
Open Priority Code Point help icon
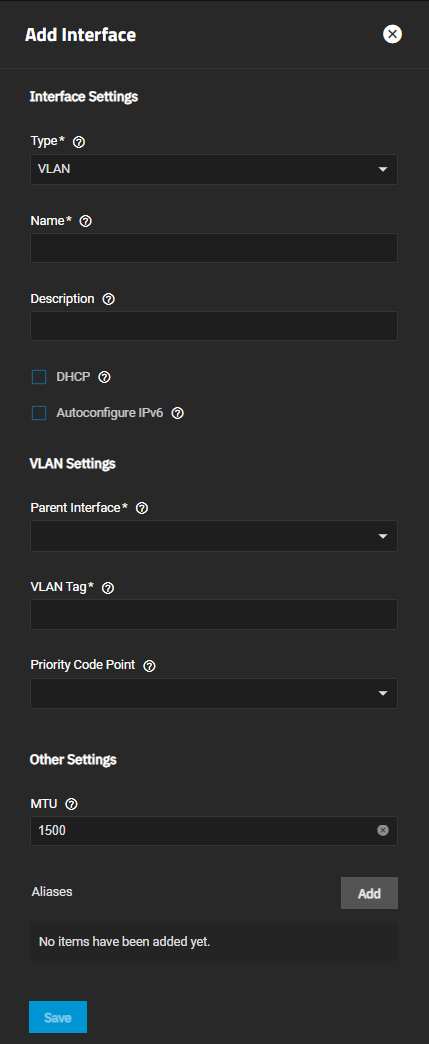[149, 665]
